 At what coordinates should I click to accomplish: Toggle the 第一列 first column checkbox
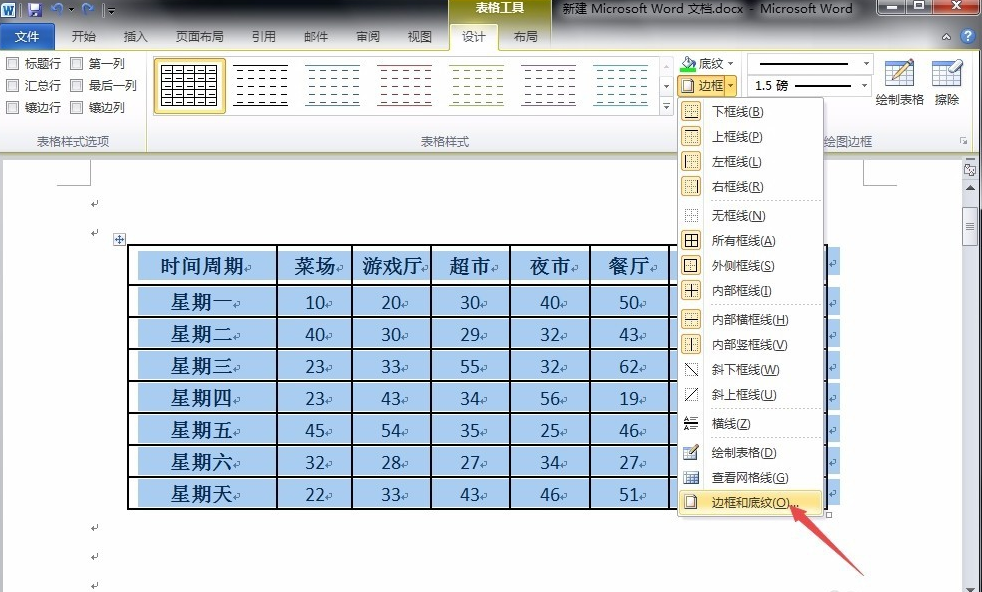[76, 63]
